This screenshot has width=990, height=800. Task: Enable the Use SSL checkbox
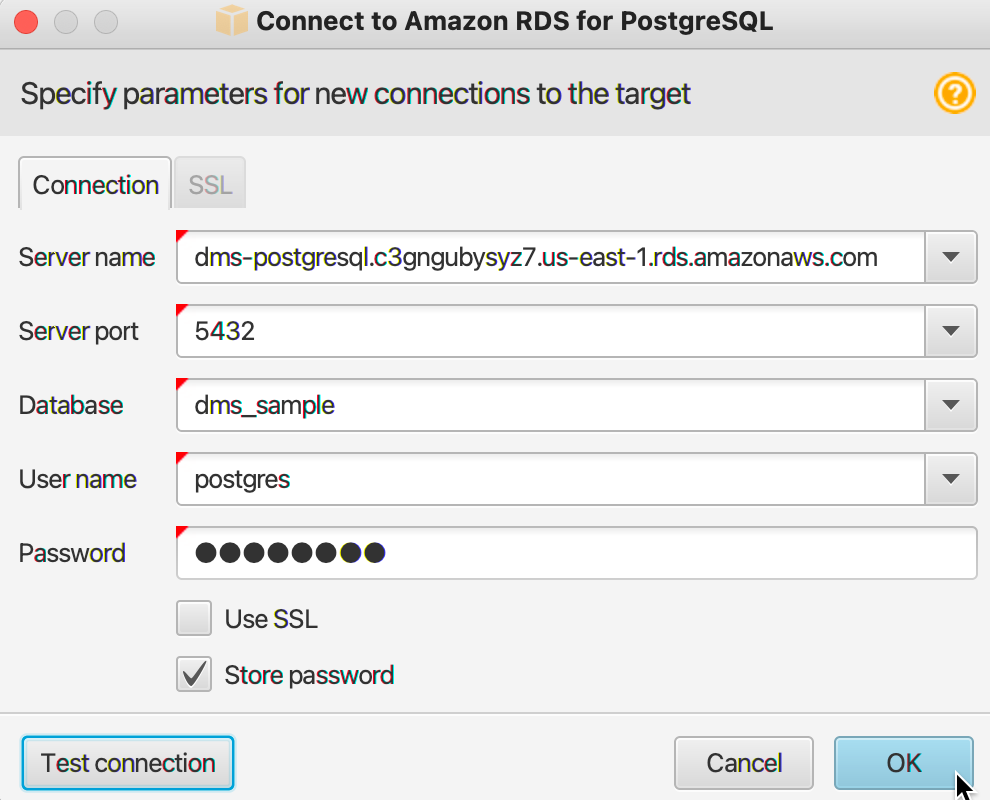click(194, 618)
